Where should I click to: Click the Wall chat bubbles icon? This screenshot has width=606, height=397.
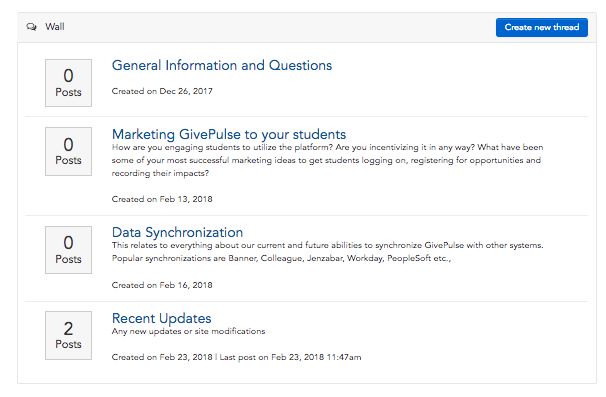pos(32,27)
